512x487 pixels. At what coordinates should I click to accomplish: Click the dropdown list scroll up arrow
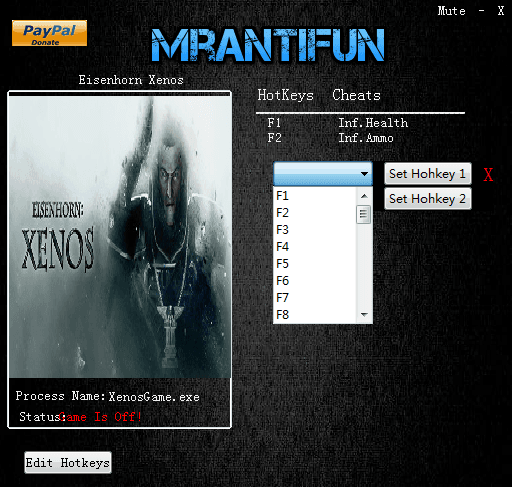click(x=364, y=196)
